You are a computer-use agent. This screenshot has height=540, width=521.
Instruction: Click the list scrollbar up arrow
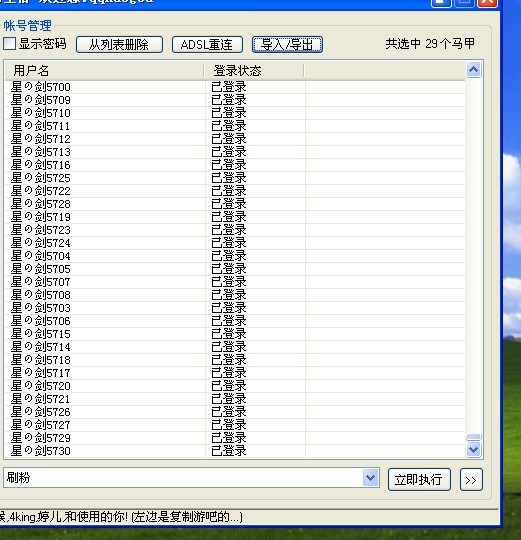click(473, 70)
